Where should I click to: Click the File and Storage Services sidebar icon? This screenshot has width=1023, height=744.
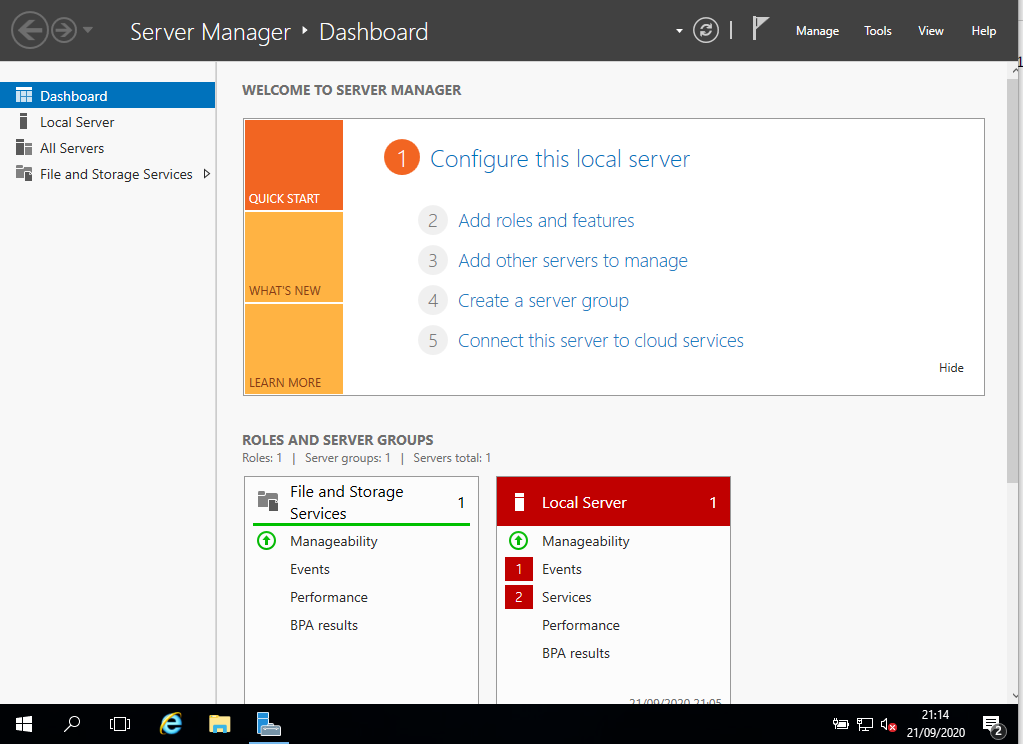(24, 174)
